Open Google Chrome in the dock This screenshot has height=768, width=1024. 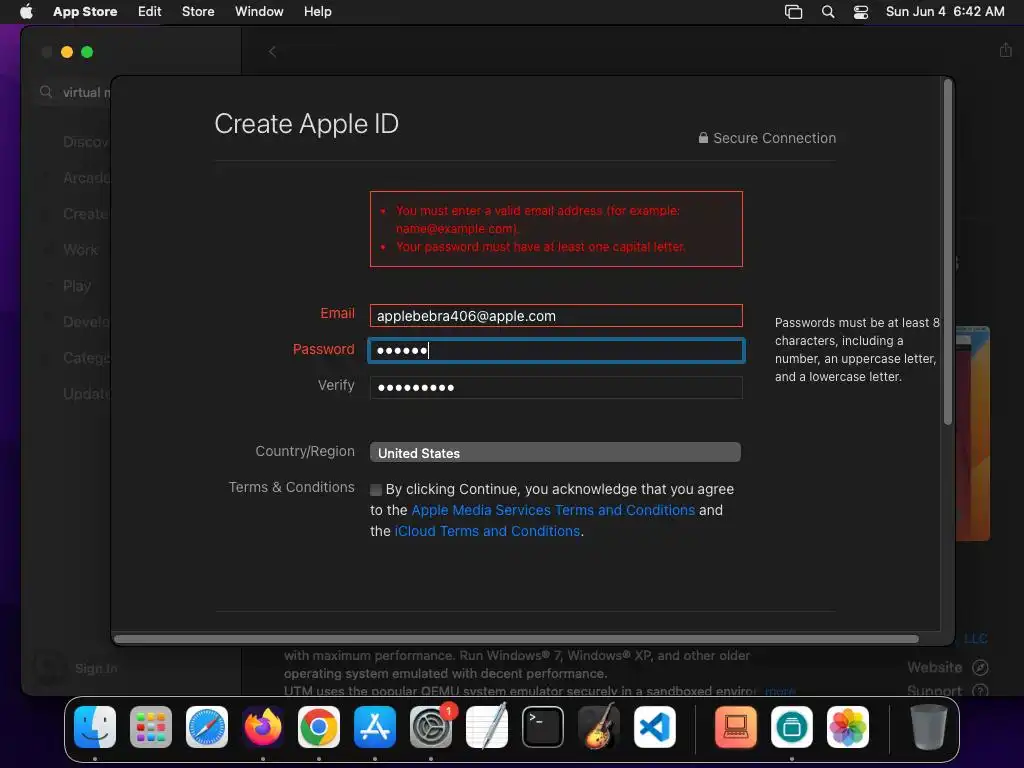[319, 727]
